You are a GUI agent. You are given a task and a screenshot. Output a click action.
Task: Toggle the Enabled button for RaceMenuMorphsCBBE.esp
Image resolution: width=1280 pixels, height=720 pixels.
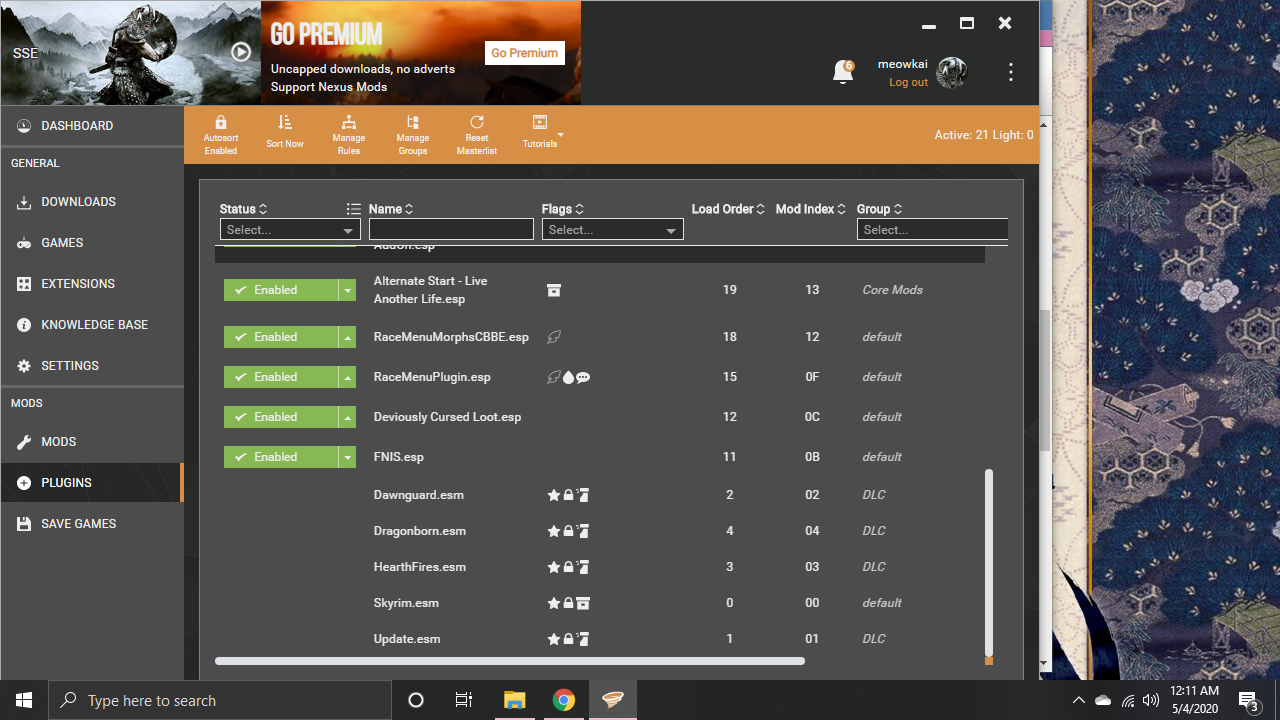(x=281, y=337)
